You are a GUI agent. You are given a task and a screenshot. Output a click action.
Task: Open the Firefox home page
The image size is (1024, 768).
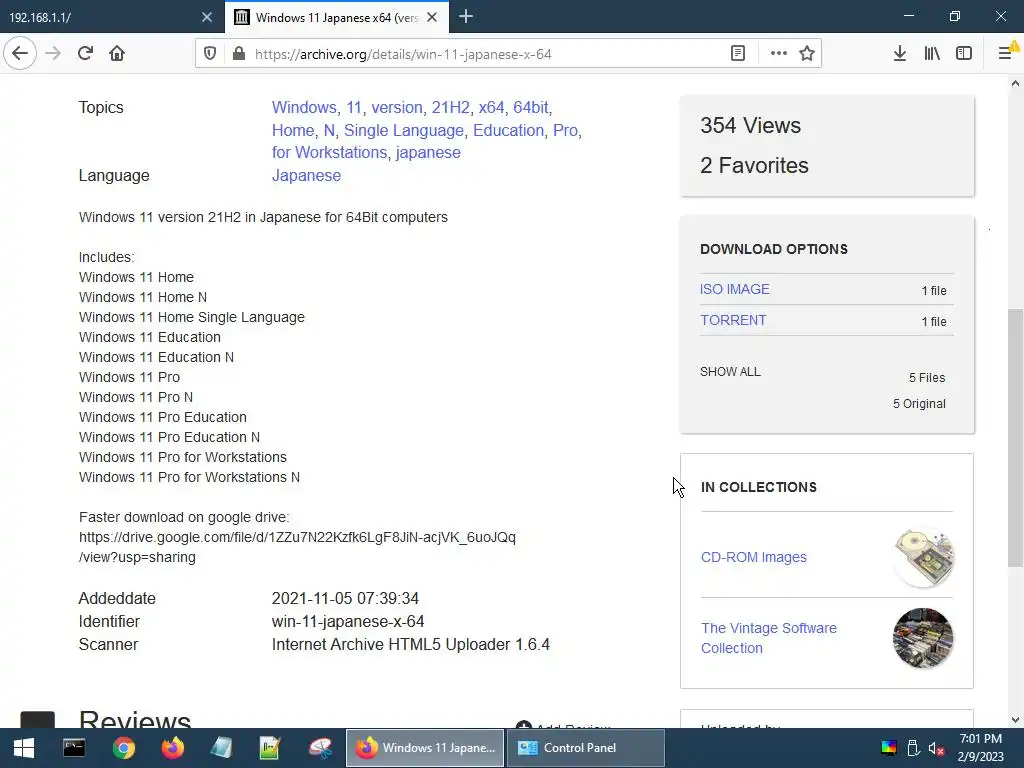pyautogui.click(x=117, y=53)
